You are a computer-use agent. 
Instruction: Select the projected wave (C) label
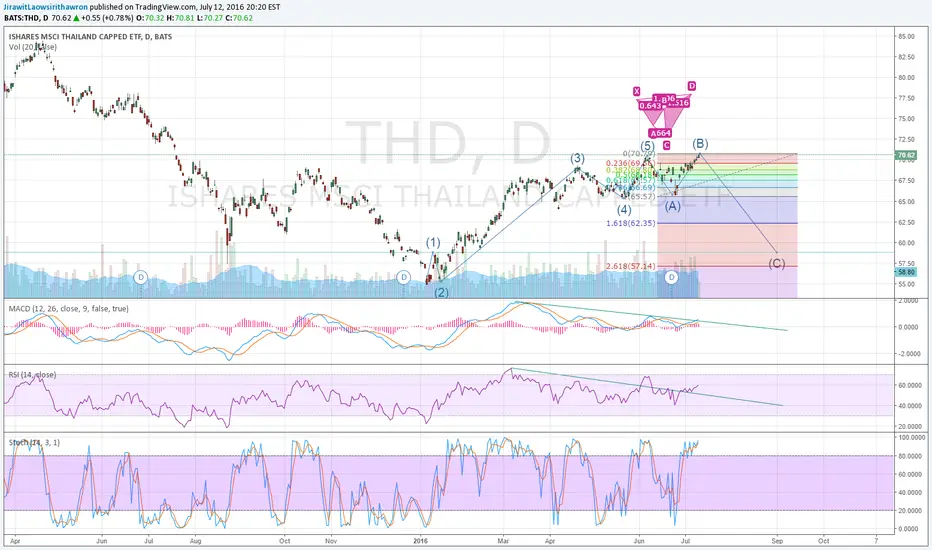[776, 263]
